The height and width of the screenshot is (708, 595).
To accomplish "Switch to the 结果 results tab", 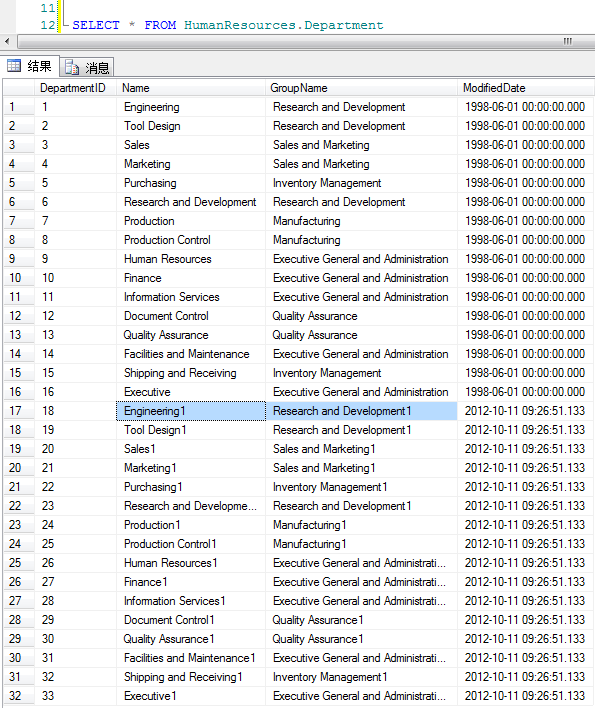I will (x=29, y=66).
